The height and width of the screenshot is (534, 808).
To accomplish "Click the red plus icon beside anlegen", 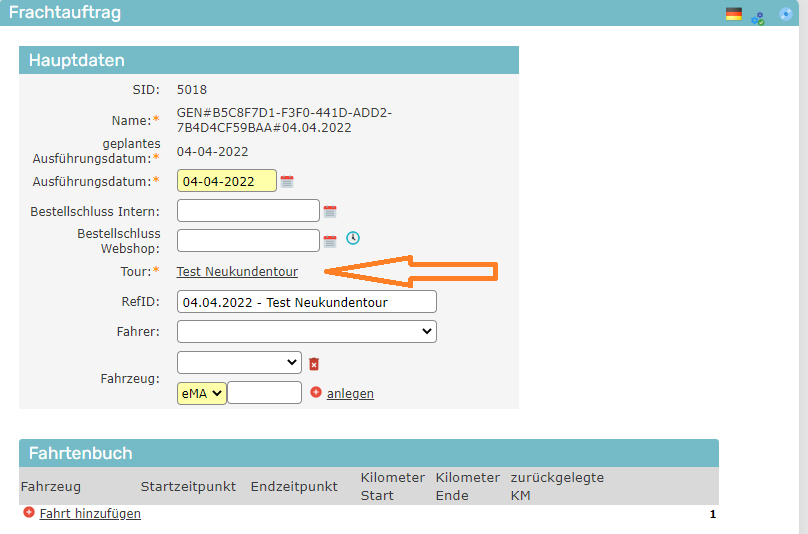I will (316, 392).
